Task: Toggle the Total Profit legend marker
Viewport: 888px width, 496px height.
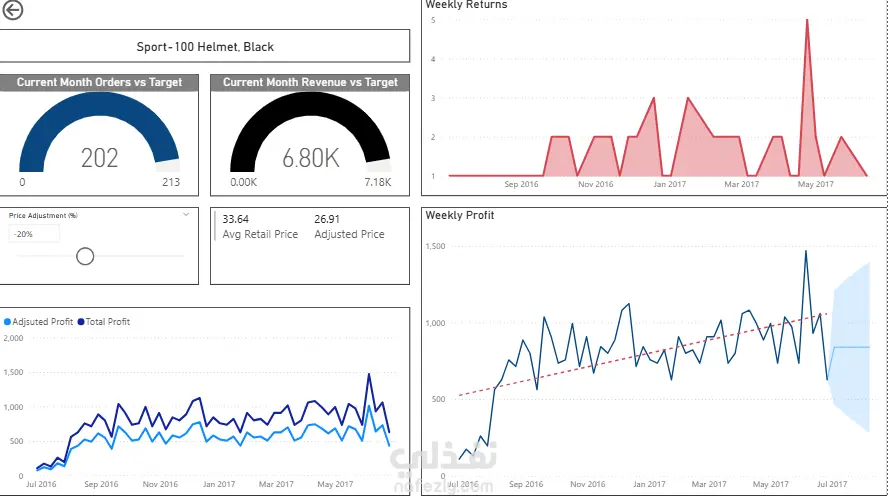Action: pyautogui.click(x=81, y=322)
